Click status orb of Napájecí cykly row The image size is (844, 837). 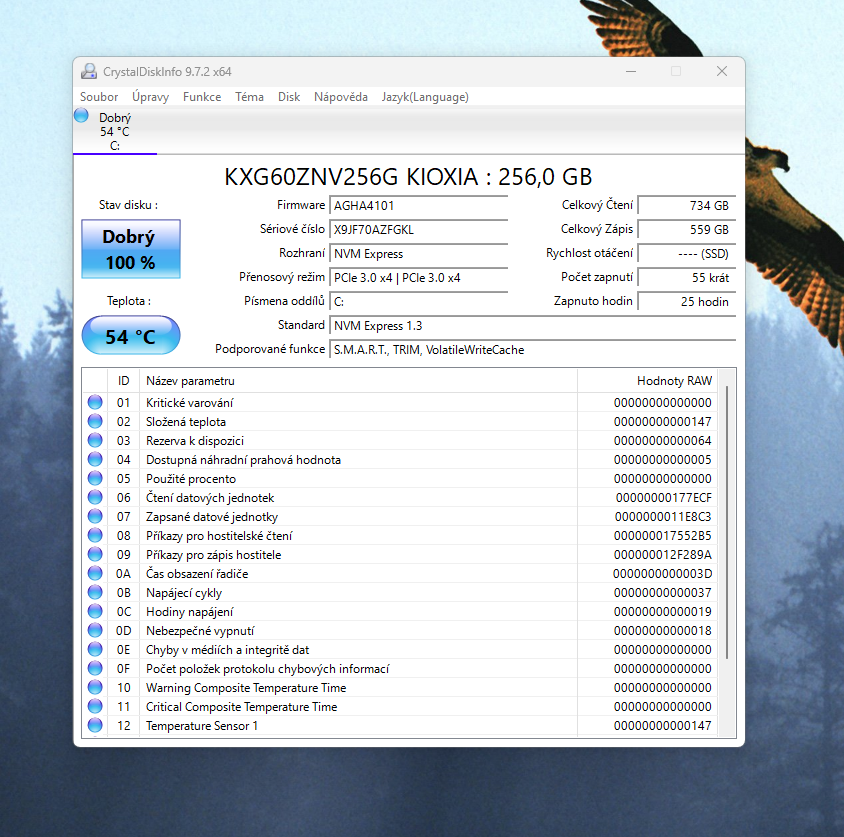(x=95, y=593)
